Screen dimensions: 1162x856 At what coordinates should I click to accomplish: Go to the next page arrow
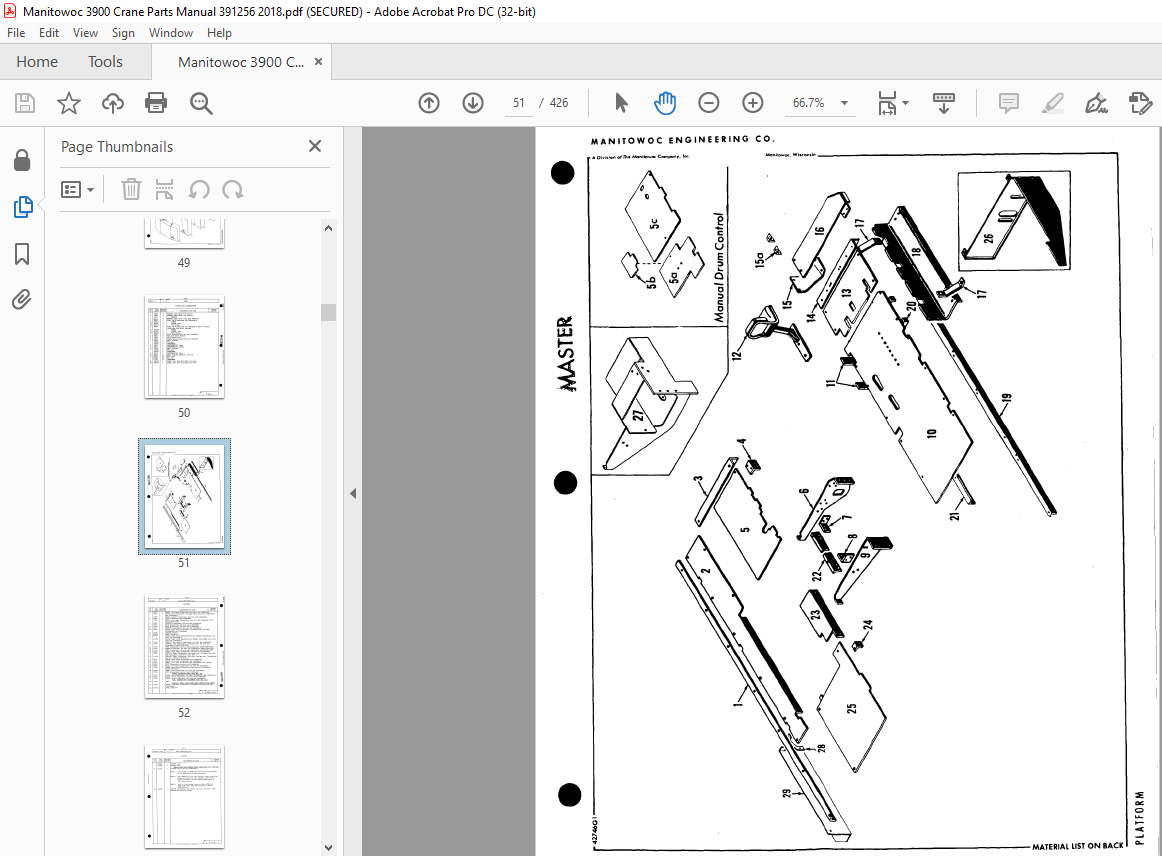473,103
